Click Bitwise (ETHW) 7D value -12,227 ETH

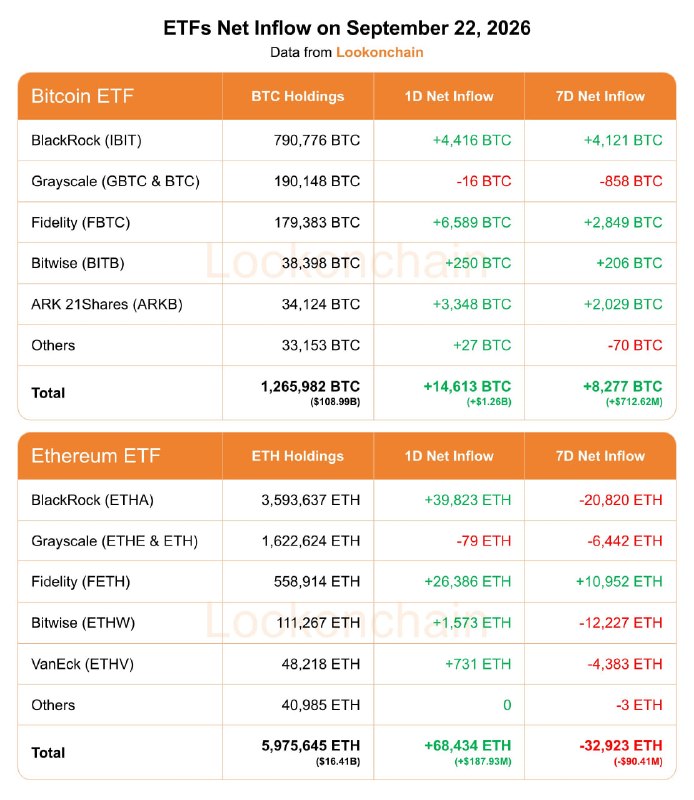point(621,623)
